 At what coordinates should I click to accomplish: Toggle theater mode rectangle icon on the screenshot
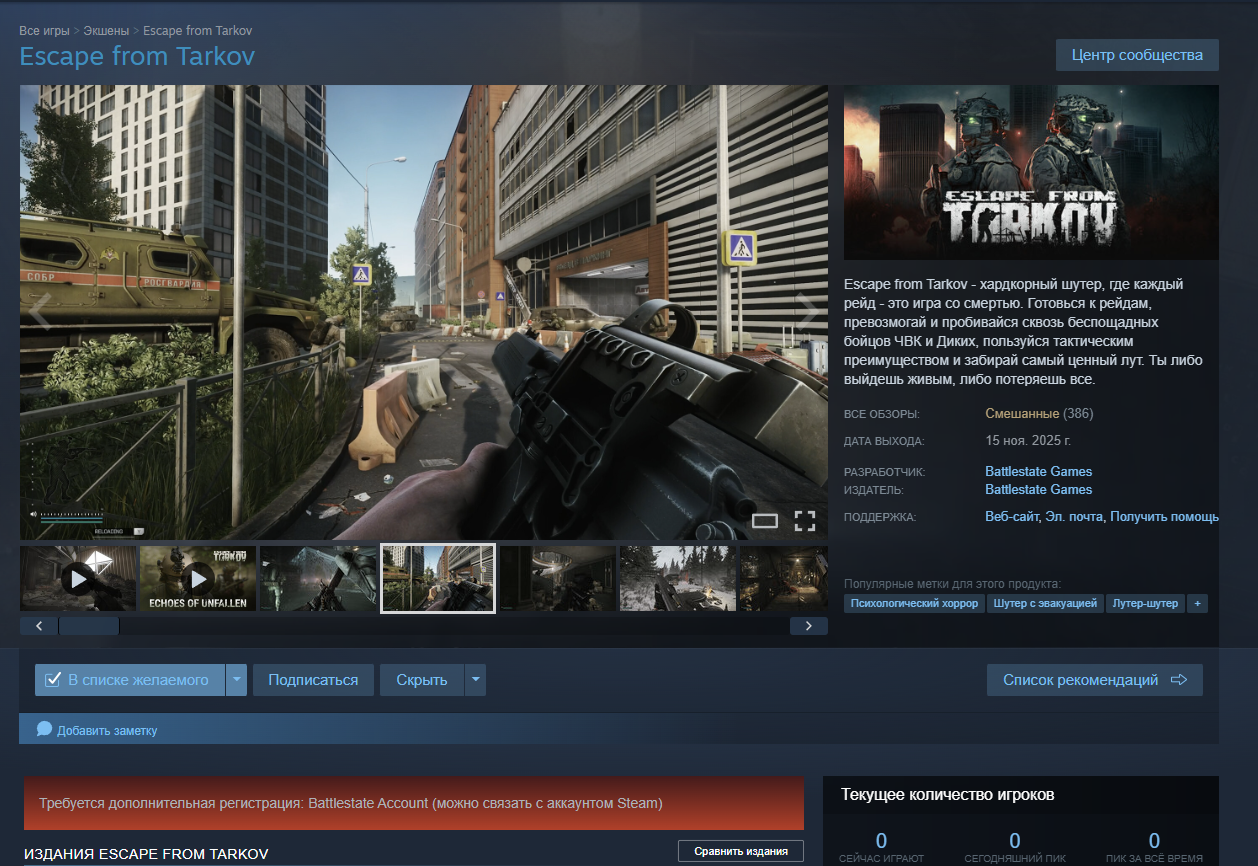[x=765, y=520]
